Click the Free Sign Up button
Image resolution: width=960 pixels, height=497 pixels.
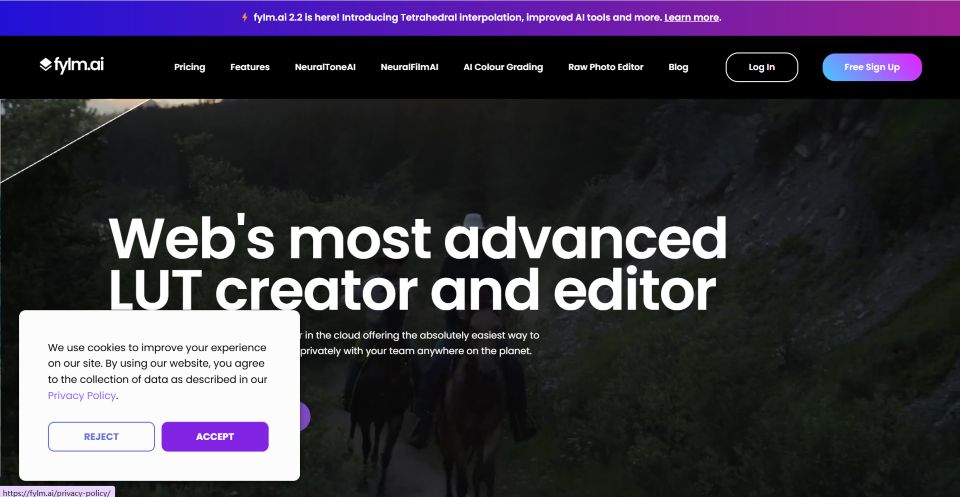[x=872, y=67]
